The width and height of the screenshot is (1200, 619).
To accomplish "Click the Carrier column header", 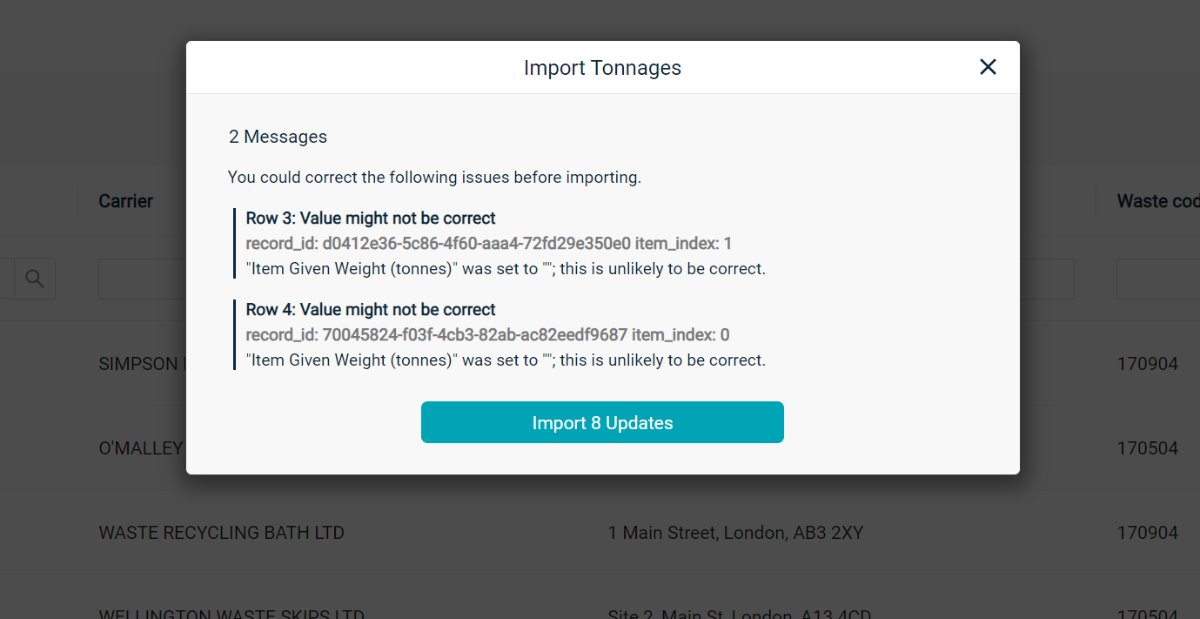I will pyautogui.click(x=126, y=201).
